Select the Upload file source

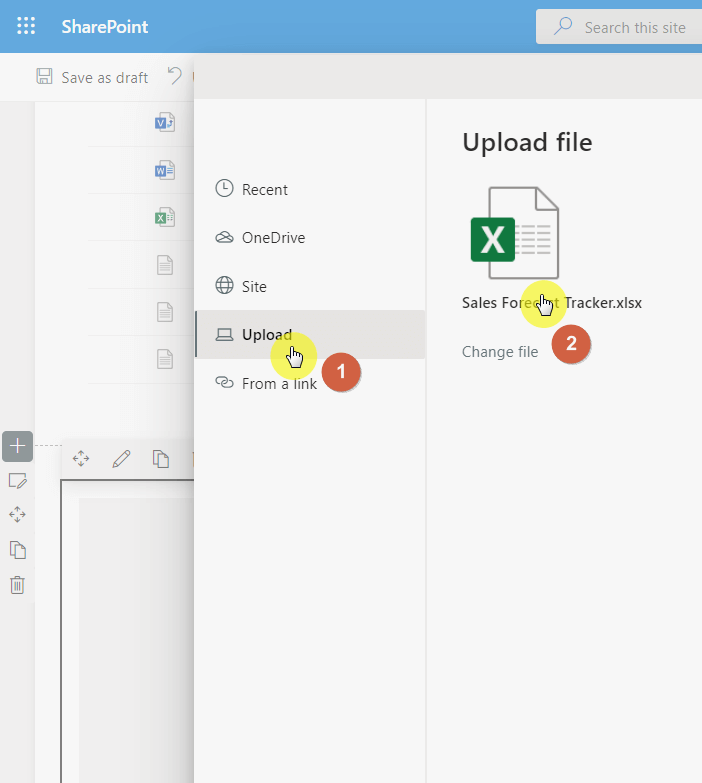coord(310,335)
